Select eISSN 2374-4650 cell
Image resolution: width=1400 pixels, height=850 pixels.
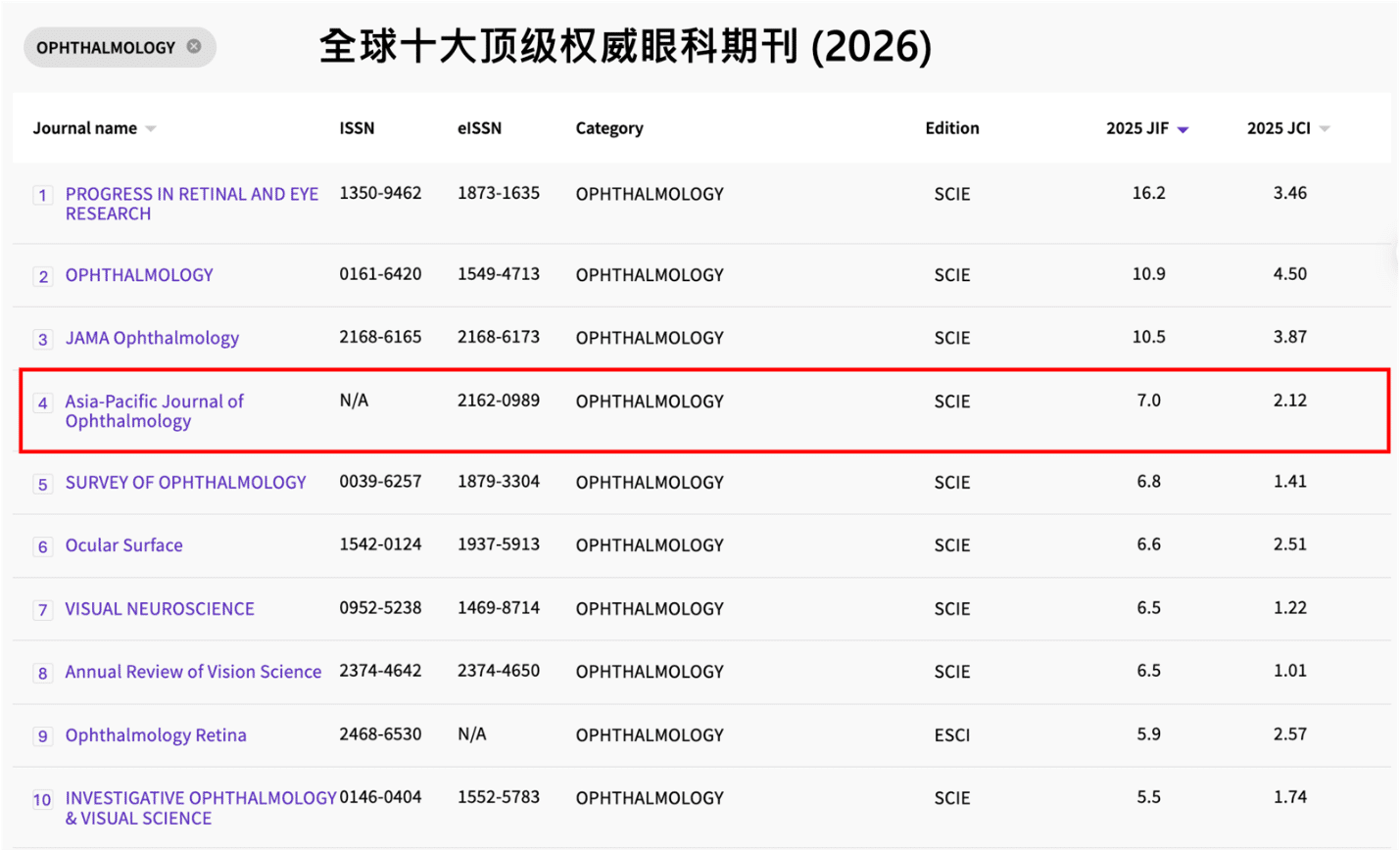pos(499,671)
